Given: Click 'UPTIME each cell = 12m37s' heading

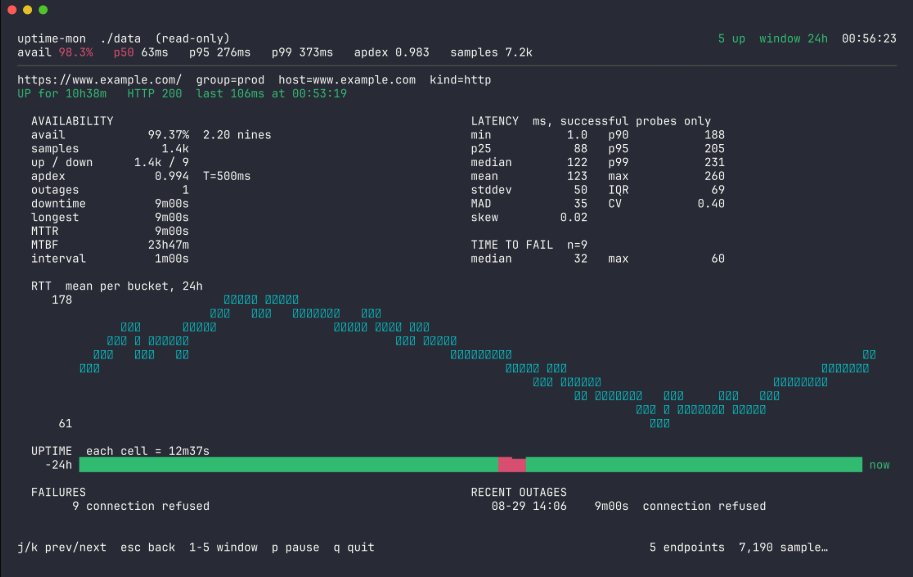Looking at the screenshot, I should 120,451.
